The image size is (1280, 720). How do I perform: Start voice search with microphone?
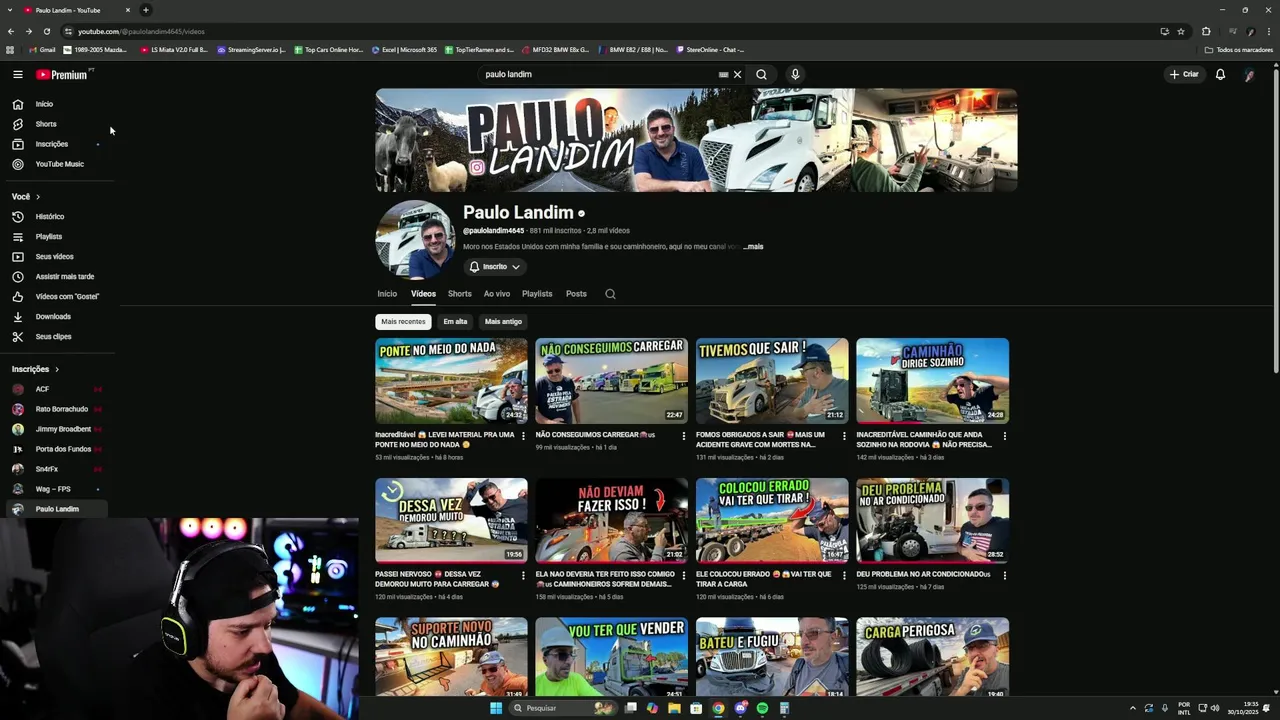click(x=795, y=74)
